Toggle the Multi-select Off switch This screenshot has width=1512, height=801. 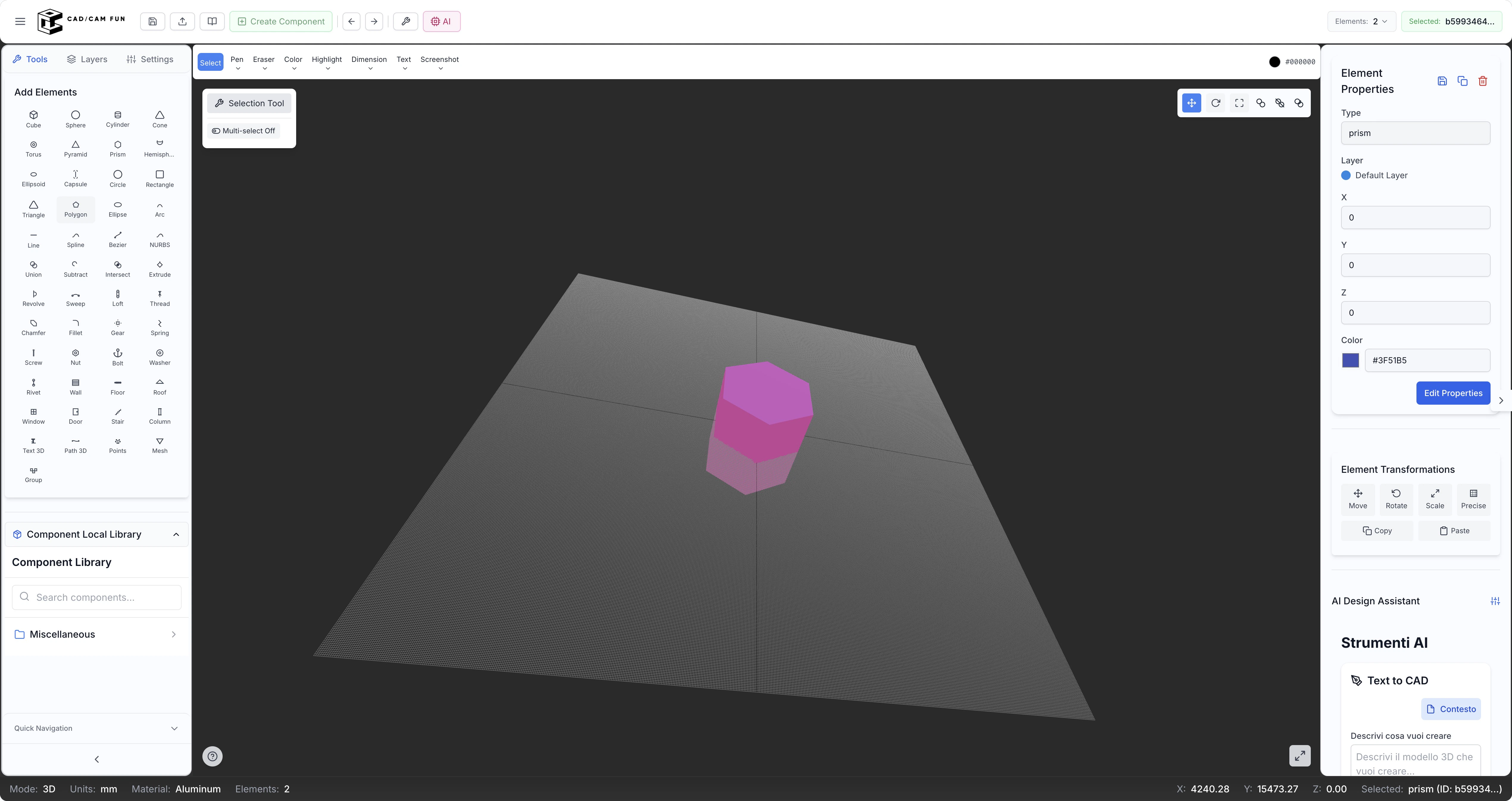(243, 131)
